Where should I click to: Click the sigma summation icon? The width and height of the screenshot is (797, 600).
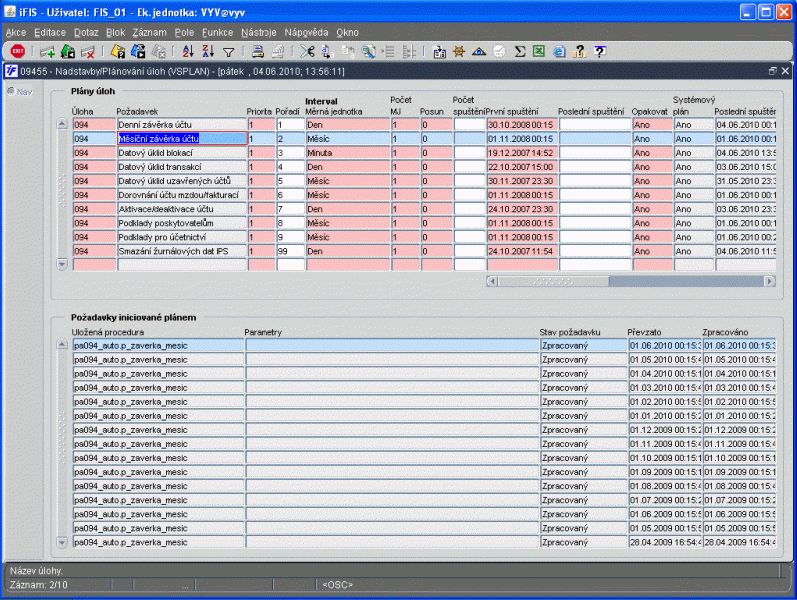(519, 51)
